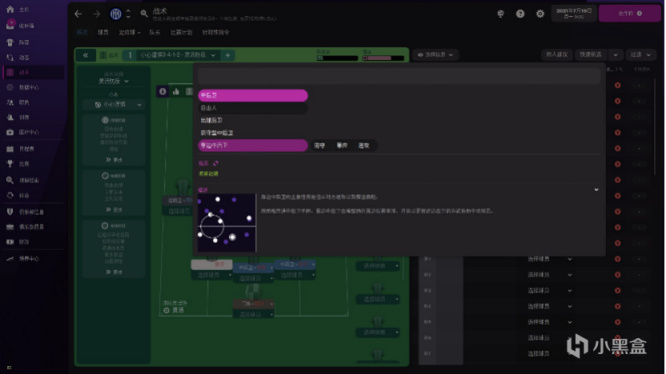This screenshot has width=666, height=374.
Task: Click the search field atop role popup
Action: [399, 76]
